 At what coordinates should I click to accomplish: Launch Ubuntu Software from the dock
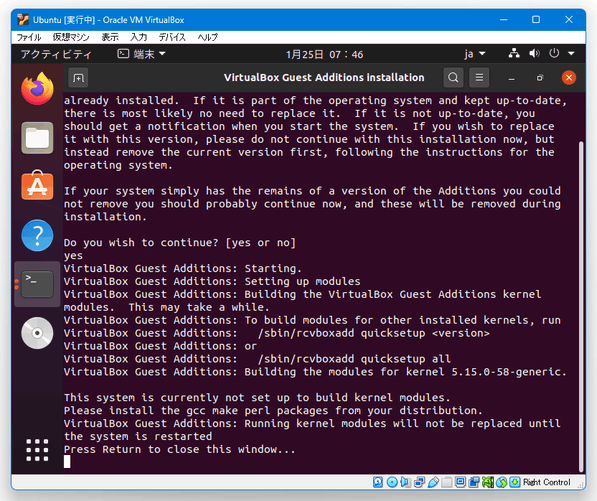(x=37, y=186)
